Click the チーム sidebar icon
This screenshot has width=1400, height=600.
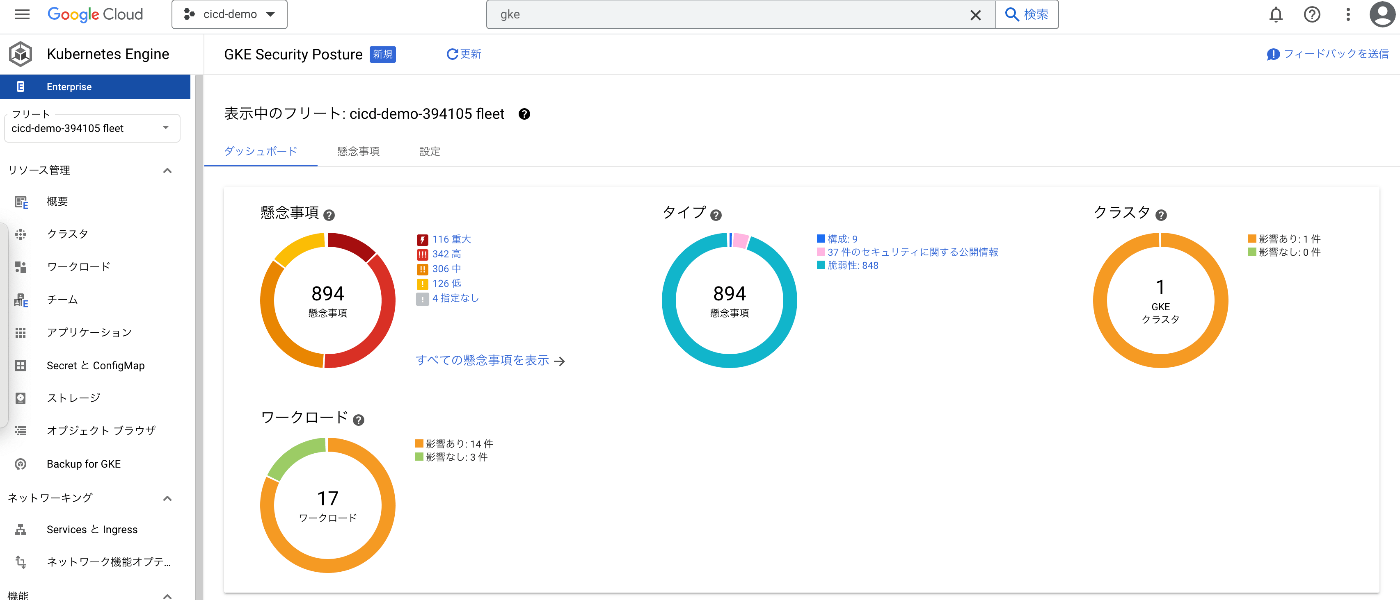(x=21, y=300)
